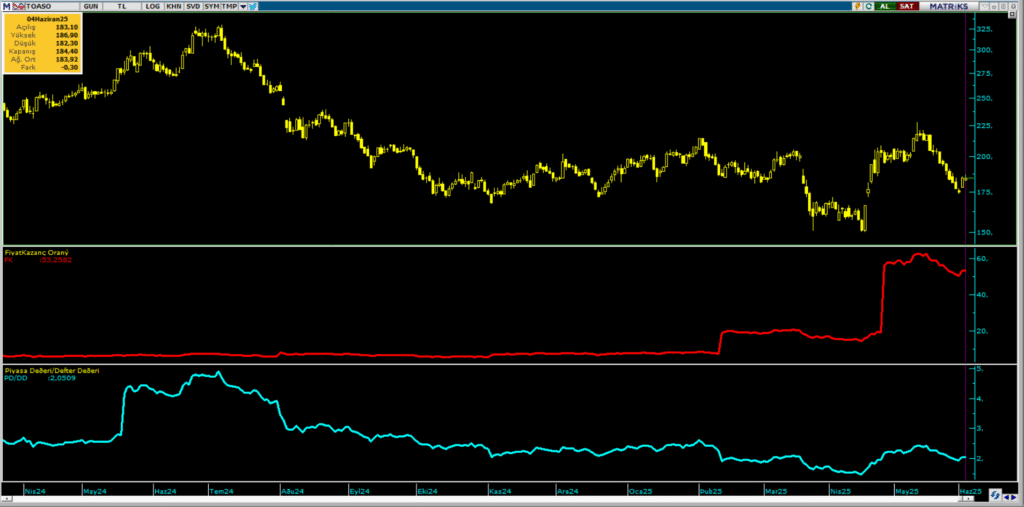
Task: Click the MATRIKS logo button
Action: (x=948, y=6)
